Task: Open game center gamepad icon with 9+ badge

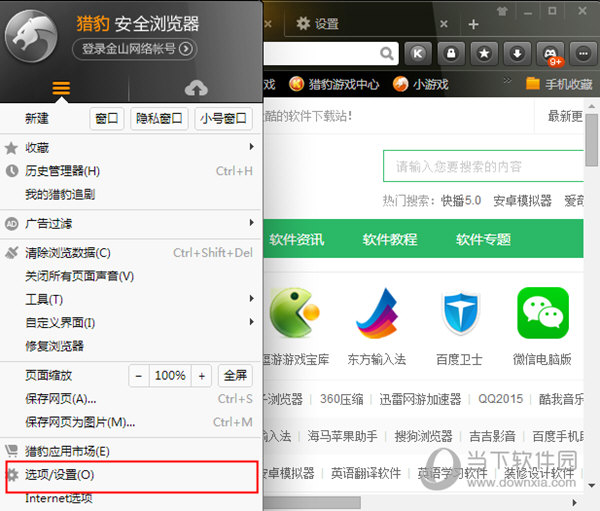Action: tap(549, 53)
